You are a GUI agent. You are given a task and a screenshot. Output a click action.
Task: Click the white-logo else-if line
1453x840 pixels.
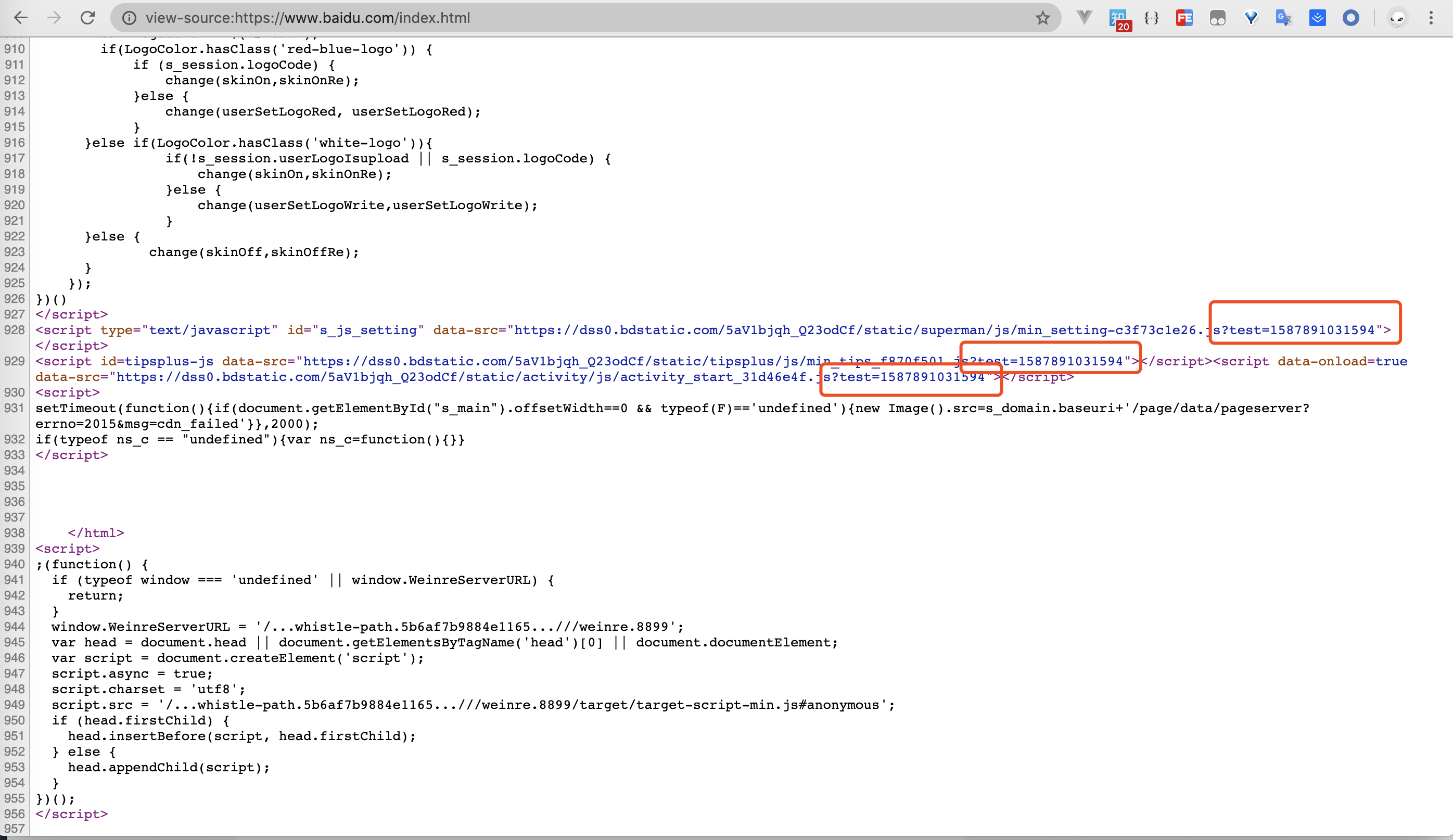click(x=259, y=143)
